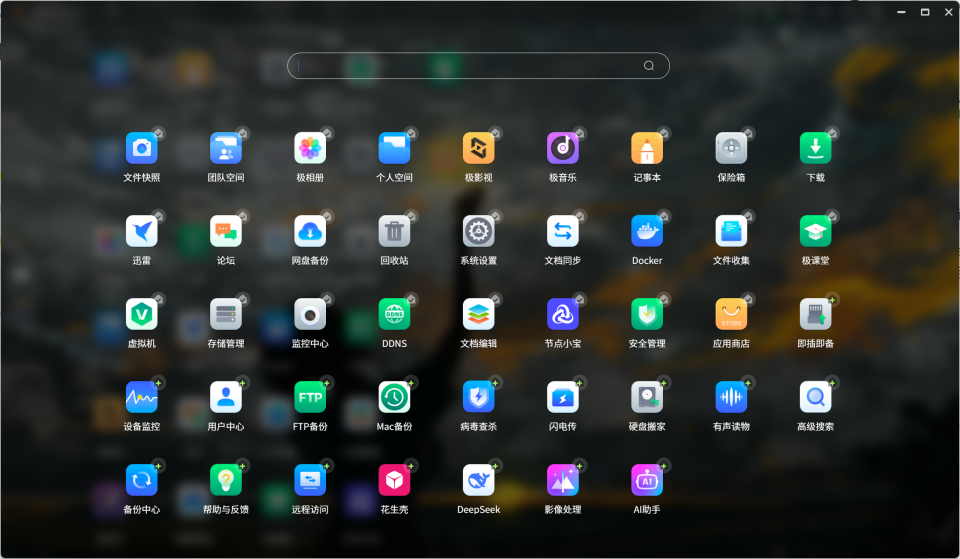Open 应用商店 app store

coord(731,315)
